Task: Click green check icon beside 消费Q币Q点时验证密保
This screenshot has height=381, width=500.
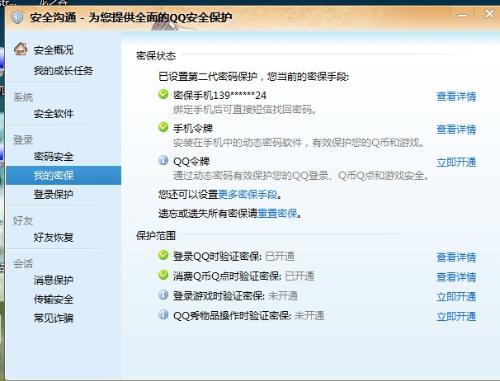Action: point(163,275)
